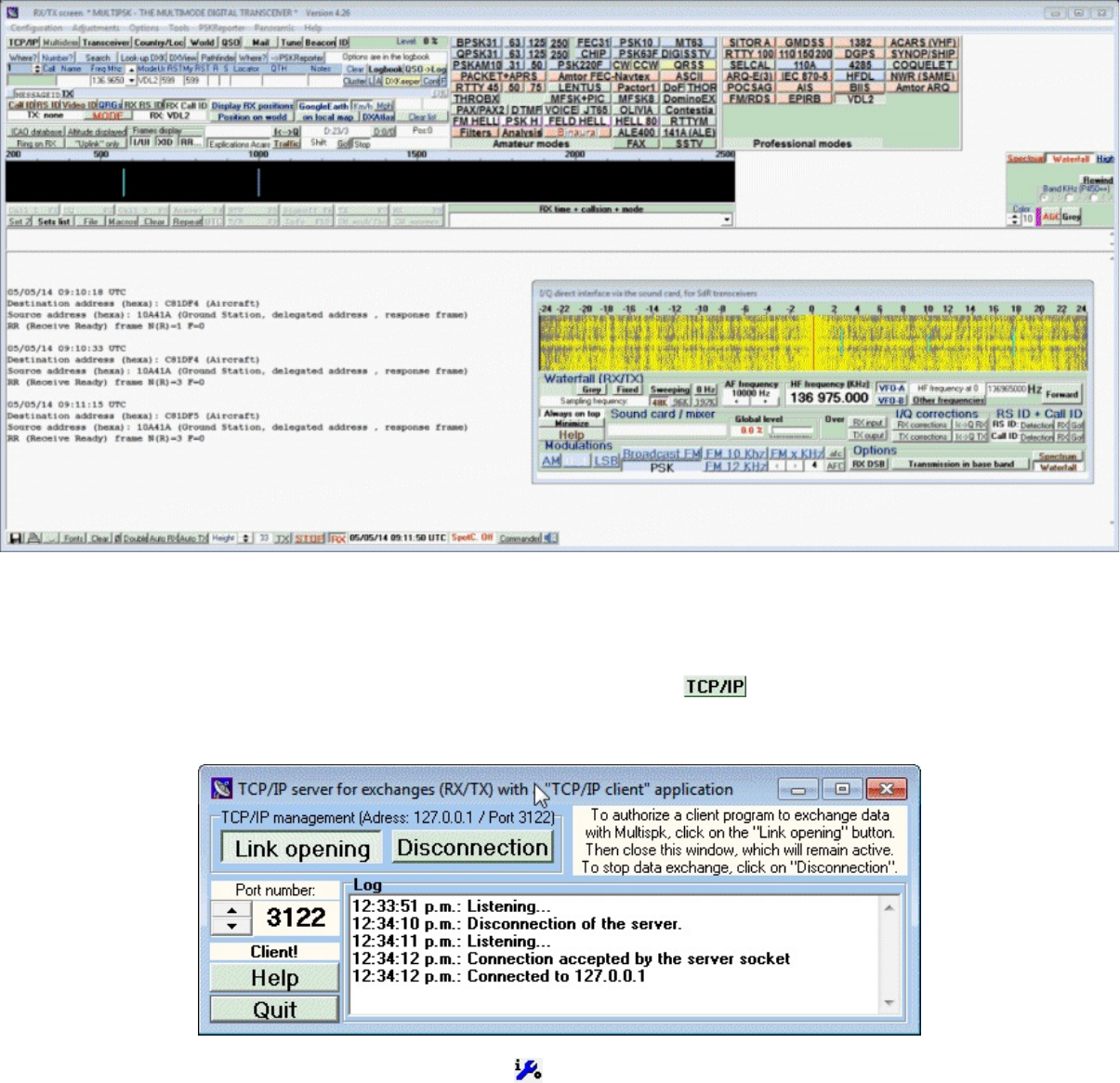Select the OLIVIA mode button
The width and height of the screenshot is (1120, 1083).
(x=636, y=110)
